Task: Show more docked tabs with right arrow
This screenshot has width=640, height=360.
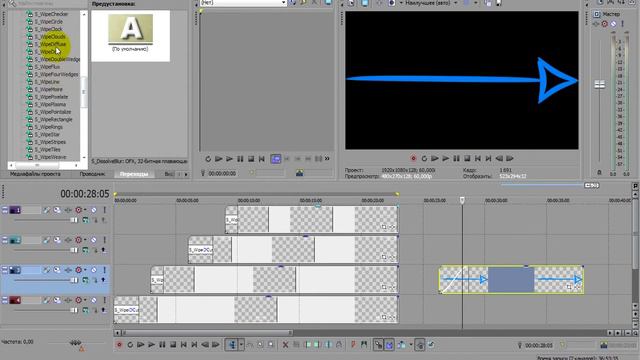Action: 186,174
